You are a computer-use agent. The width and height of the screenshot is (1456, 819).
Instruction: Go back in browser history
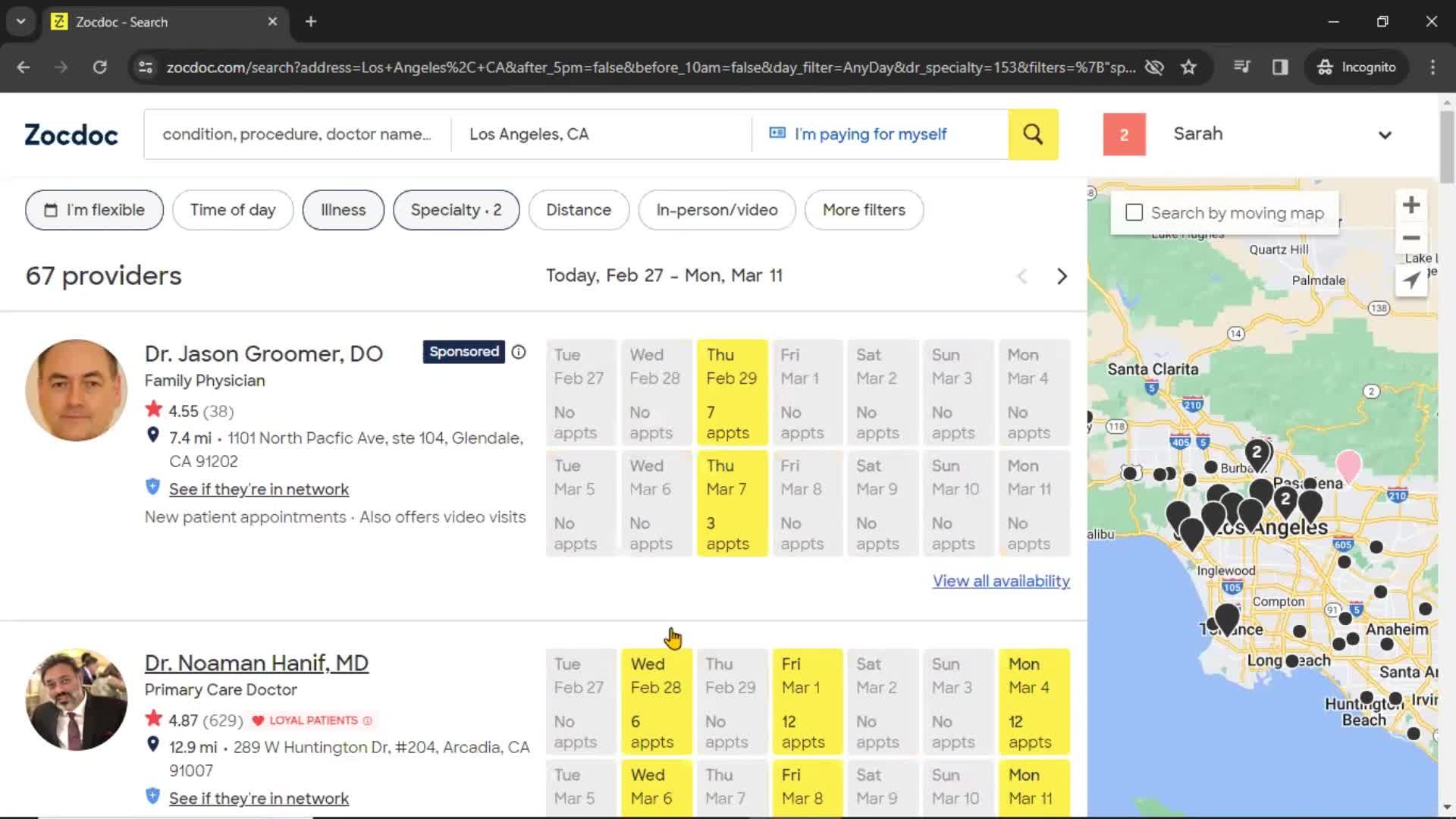[24, 67]
